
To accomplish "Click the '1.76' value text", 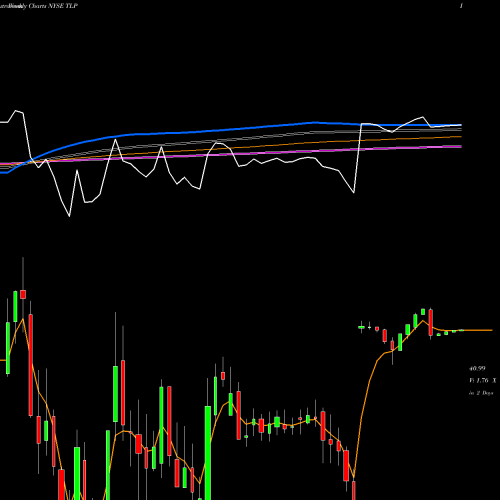I will click(482, 380).
